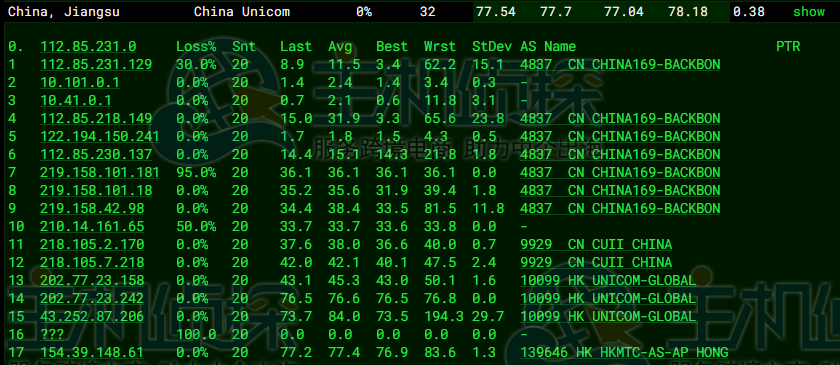Click hop 7 address 219.158.101.181
The height and width of the screenshot is (365, 840).
pyautogui.click(x=100, y=173)
